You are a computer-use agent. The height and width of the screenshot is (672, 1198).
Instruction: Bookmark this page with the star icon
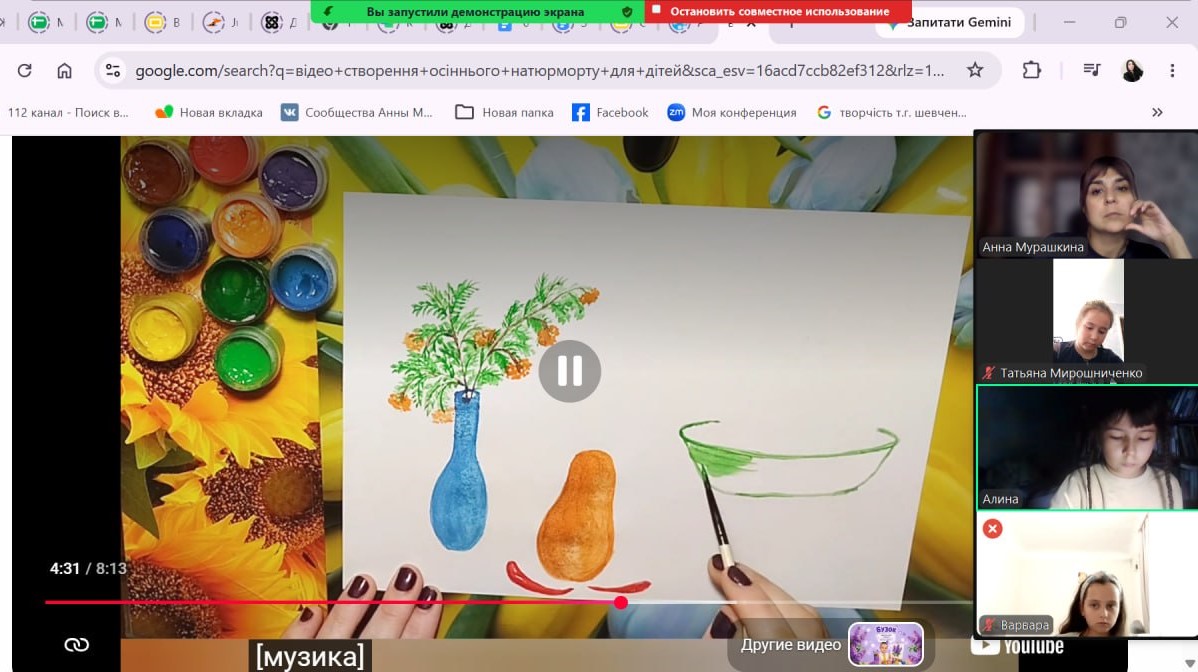point(975,70)
